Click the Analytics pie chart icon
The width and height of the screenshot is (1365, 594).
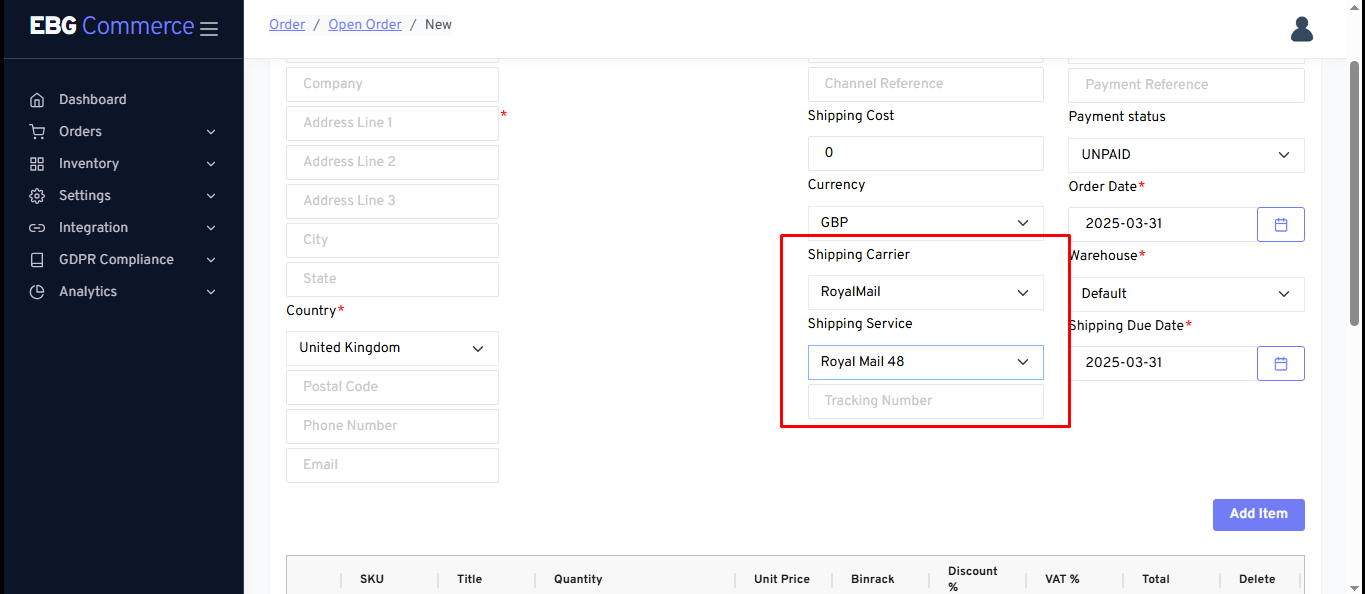pyautogui.click(x=37, y=292)
